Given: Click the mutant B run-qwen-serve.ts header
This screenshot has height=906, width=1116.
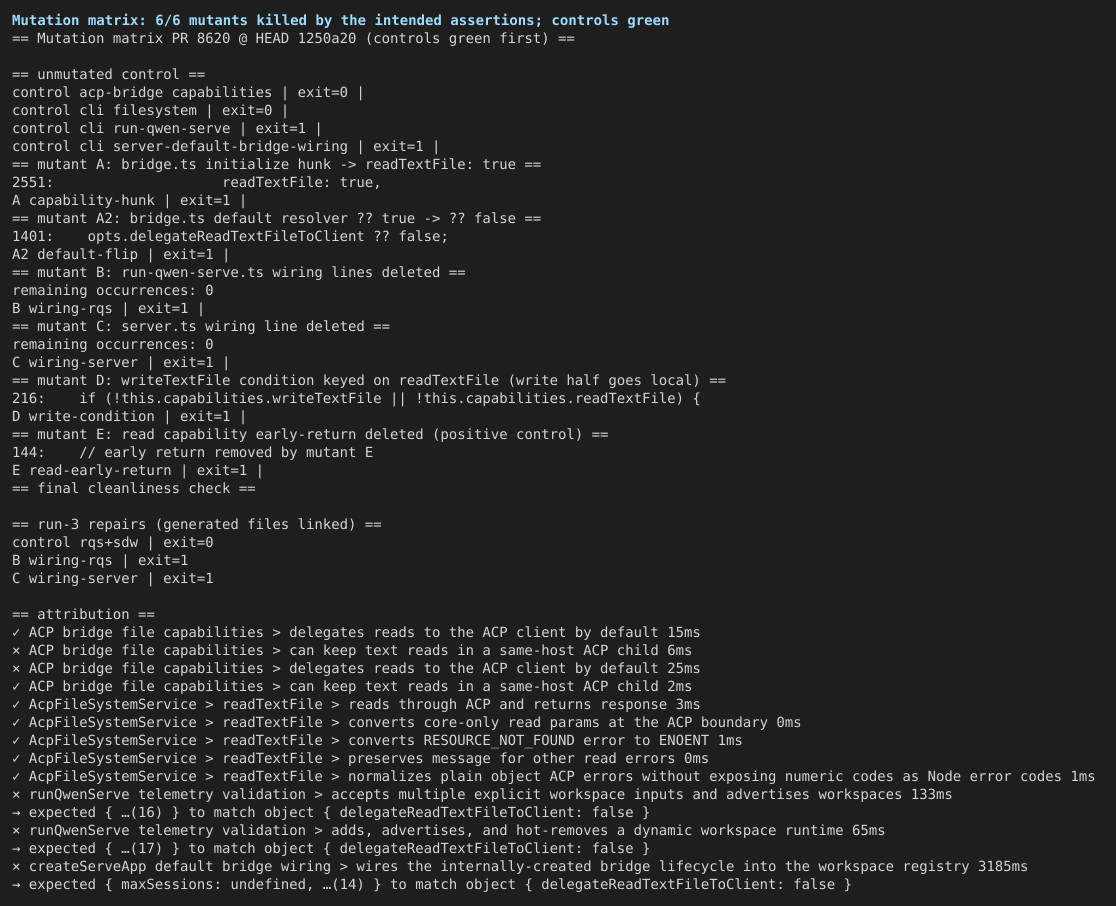Looking at the screenshot, I should pos(238,272).
